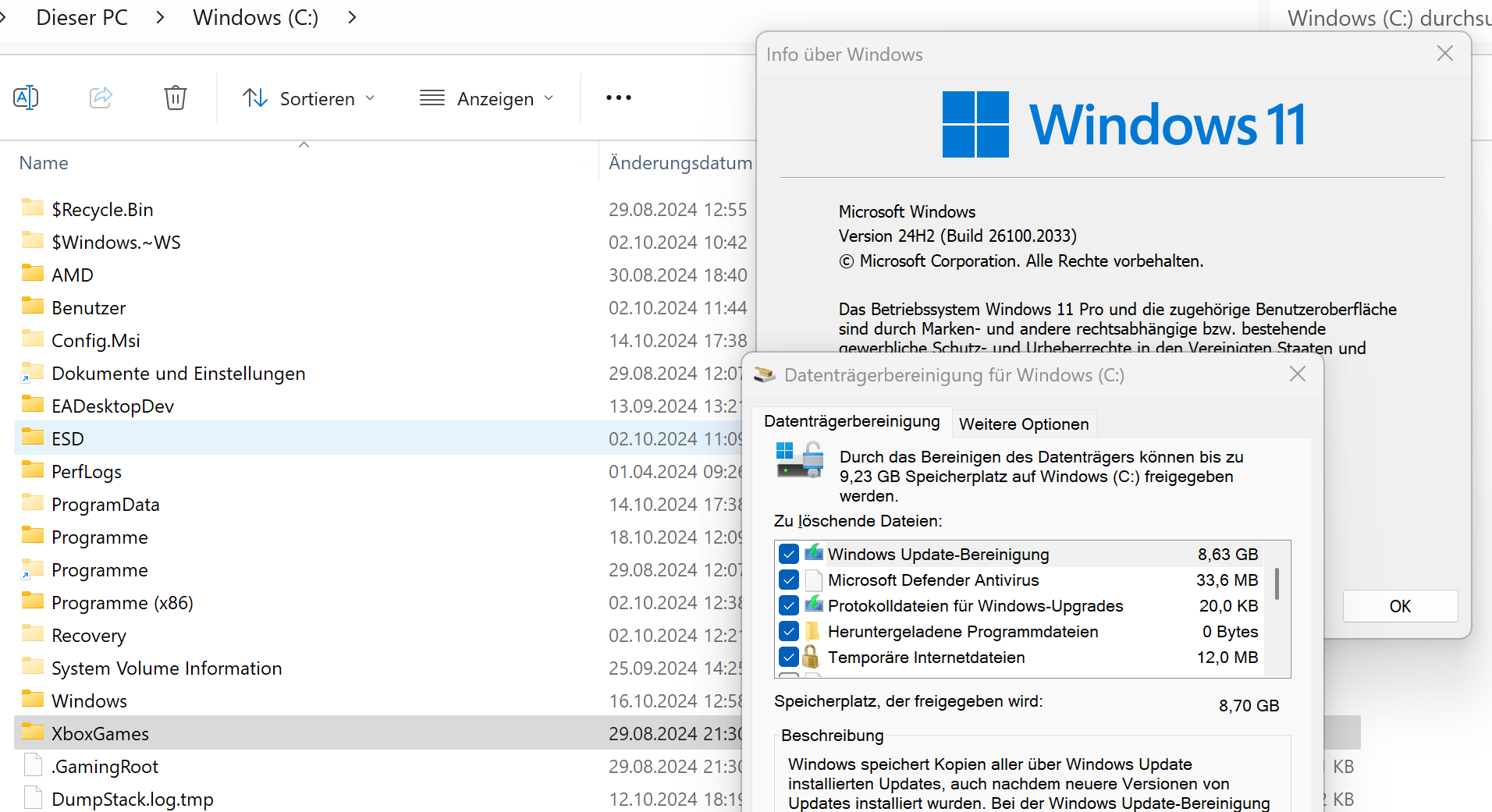This screenshot has width=1492, height=812.
Task: Click the EADesktopDev folder icon
Action: tap(33, 405)
